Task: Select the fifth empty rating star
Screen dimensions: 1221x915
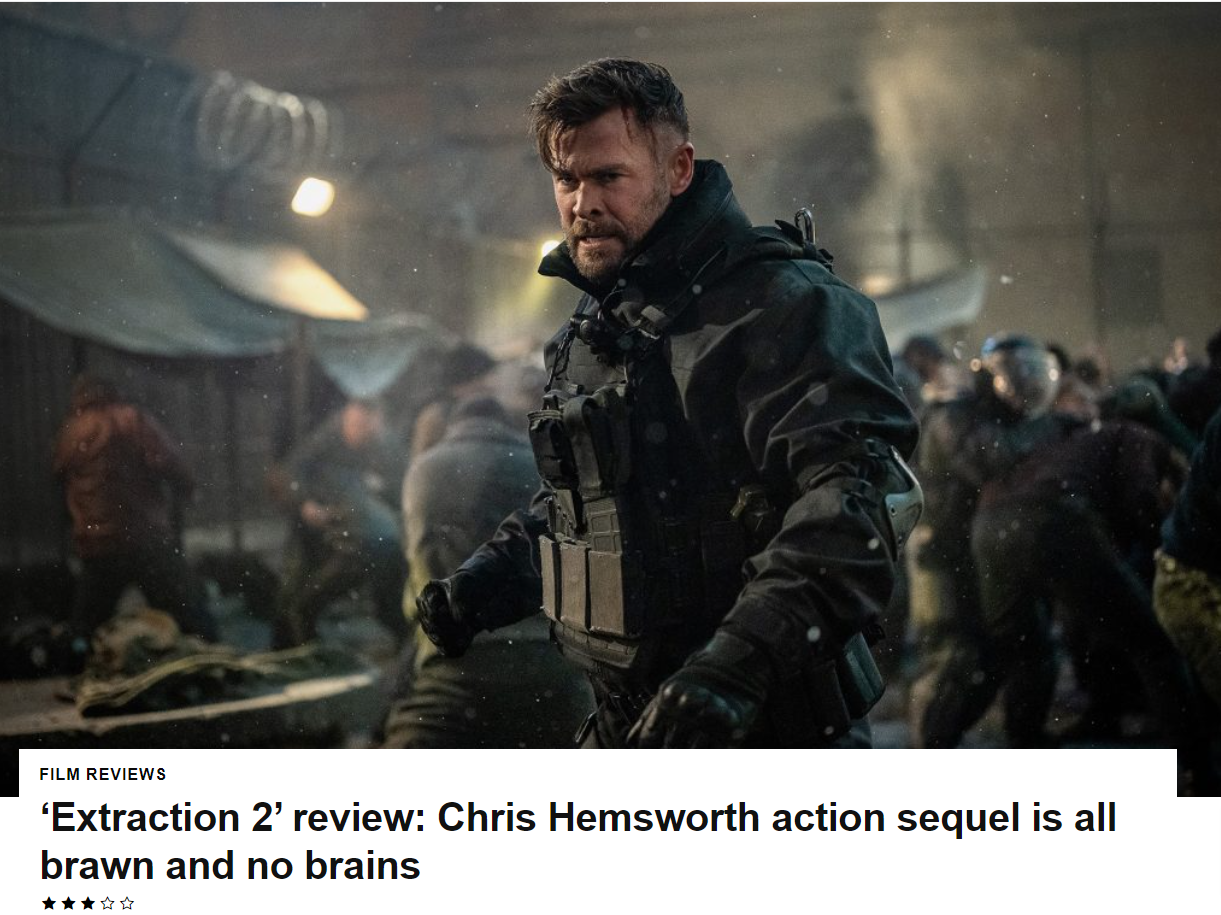Action: 127,903
